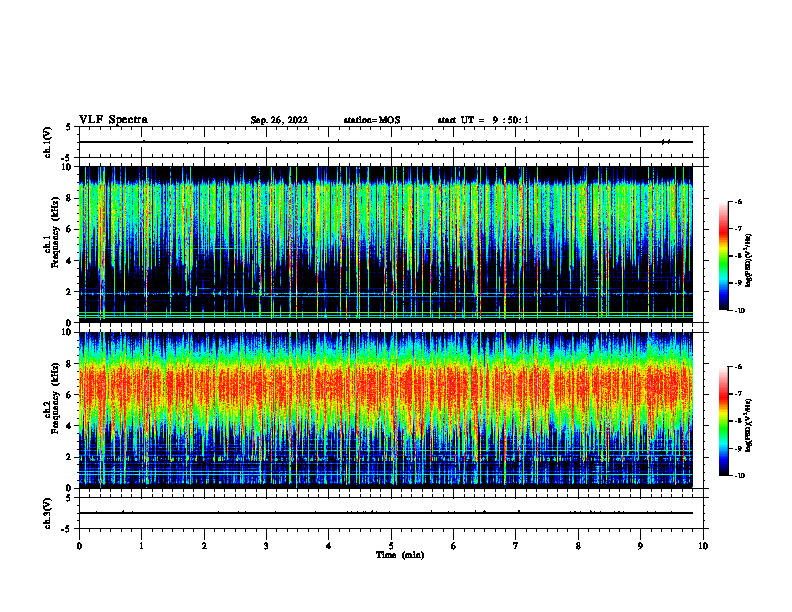Click the '7' minute tick label
The width and height of the screenshot is (792, 612).
click(516, 546)
